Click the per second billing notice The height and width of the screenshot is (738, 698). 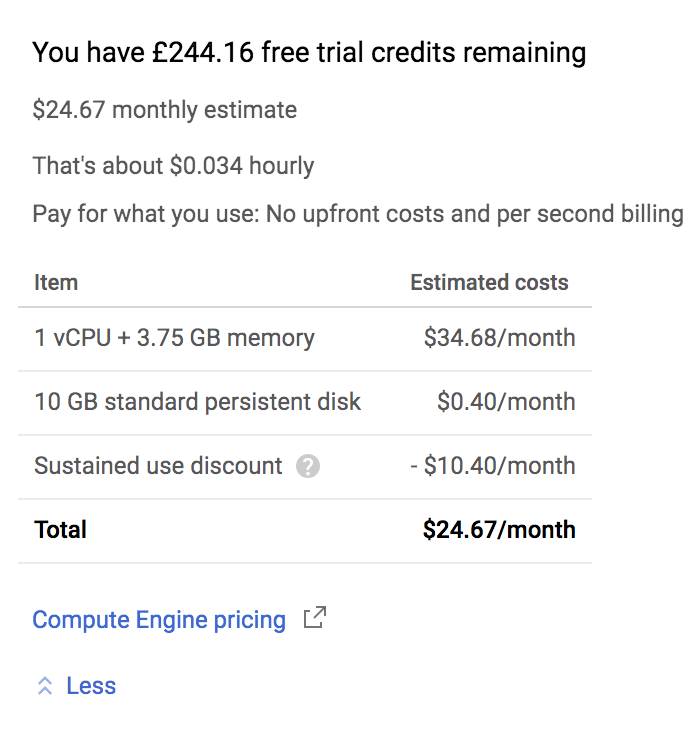[358, 214]
